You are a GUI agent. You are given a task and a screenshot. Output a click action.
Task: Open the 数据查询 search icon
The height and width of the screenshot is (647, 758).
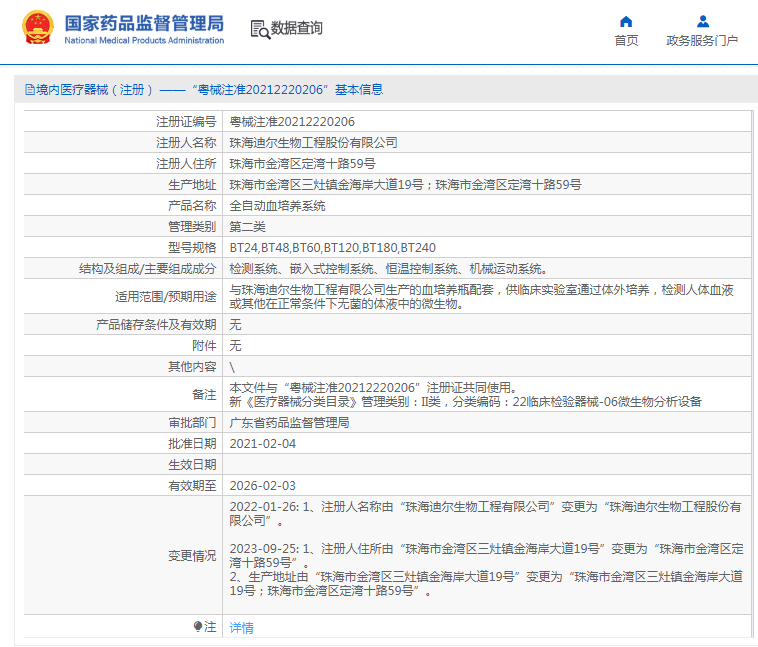[260, 29]
